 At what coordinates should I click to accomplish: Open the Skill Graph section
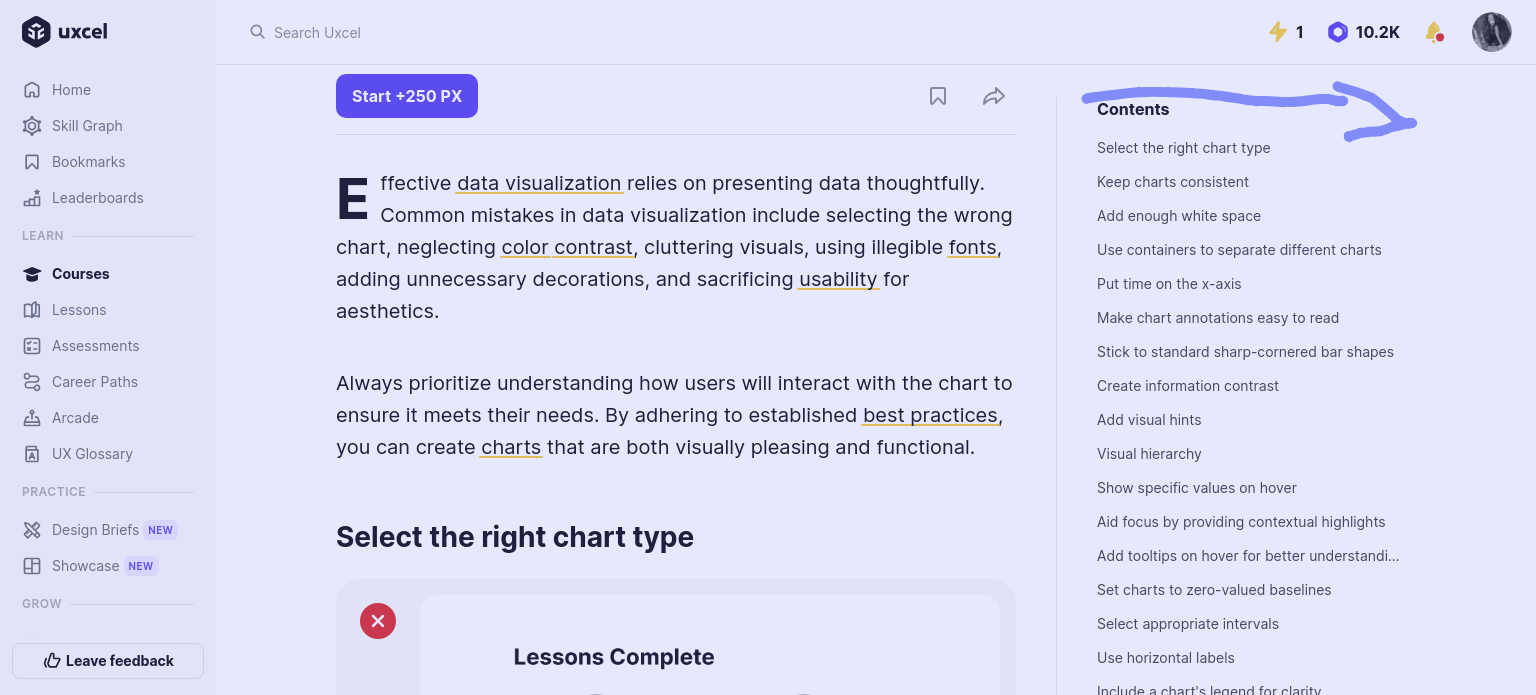(87, 126)
